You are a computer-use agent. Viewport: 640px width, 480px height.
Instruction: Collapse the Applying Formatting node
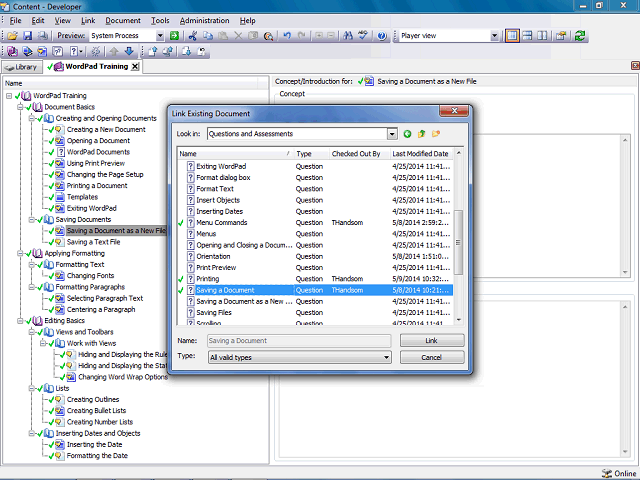point(20,253)
